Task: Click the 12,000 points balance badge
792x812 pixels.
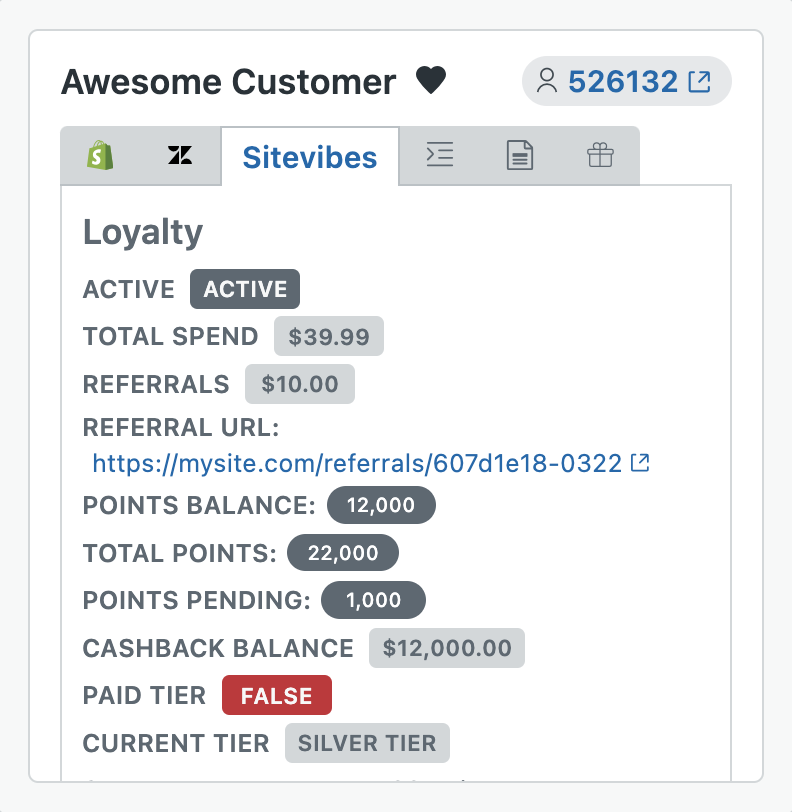Action: pyautogui.click(x=381, y=505)
